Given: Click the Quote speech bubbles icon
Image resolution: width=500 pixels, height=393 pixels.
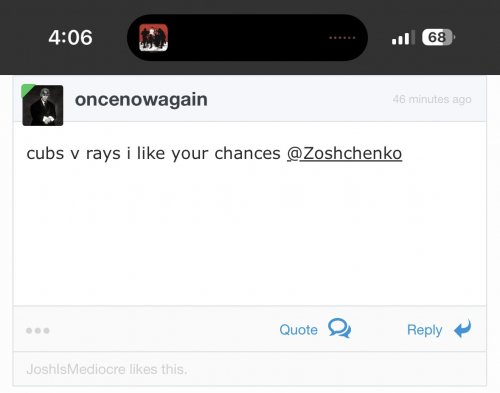Looking at the screenshot, I should point(339,328).
